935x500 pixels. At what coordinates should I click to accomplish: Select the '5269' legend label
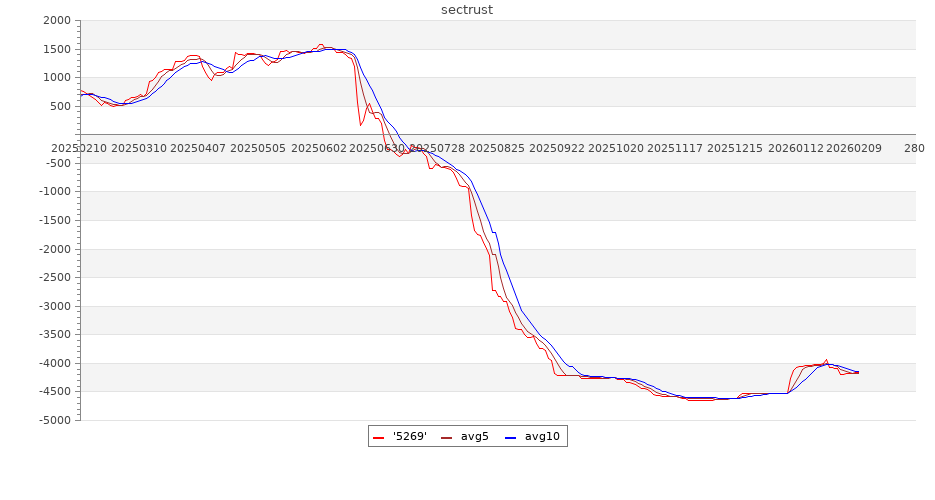(409, 436)
